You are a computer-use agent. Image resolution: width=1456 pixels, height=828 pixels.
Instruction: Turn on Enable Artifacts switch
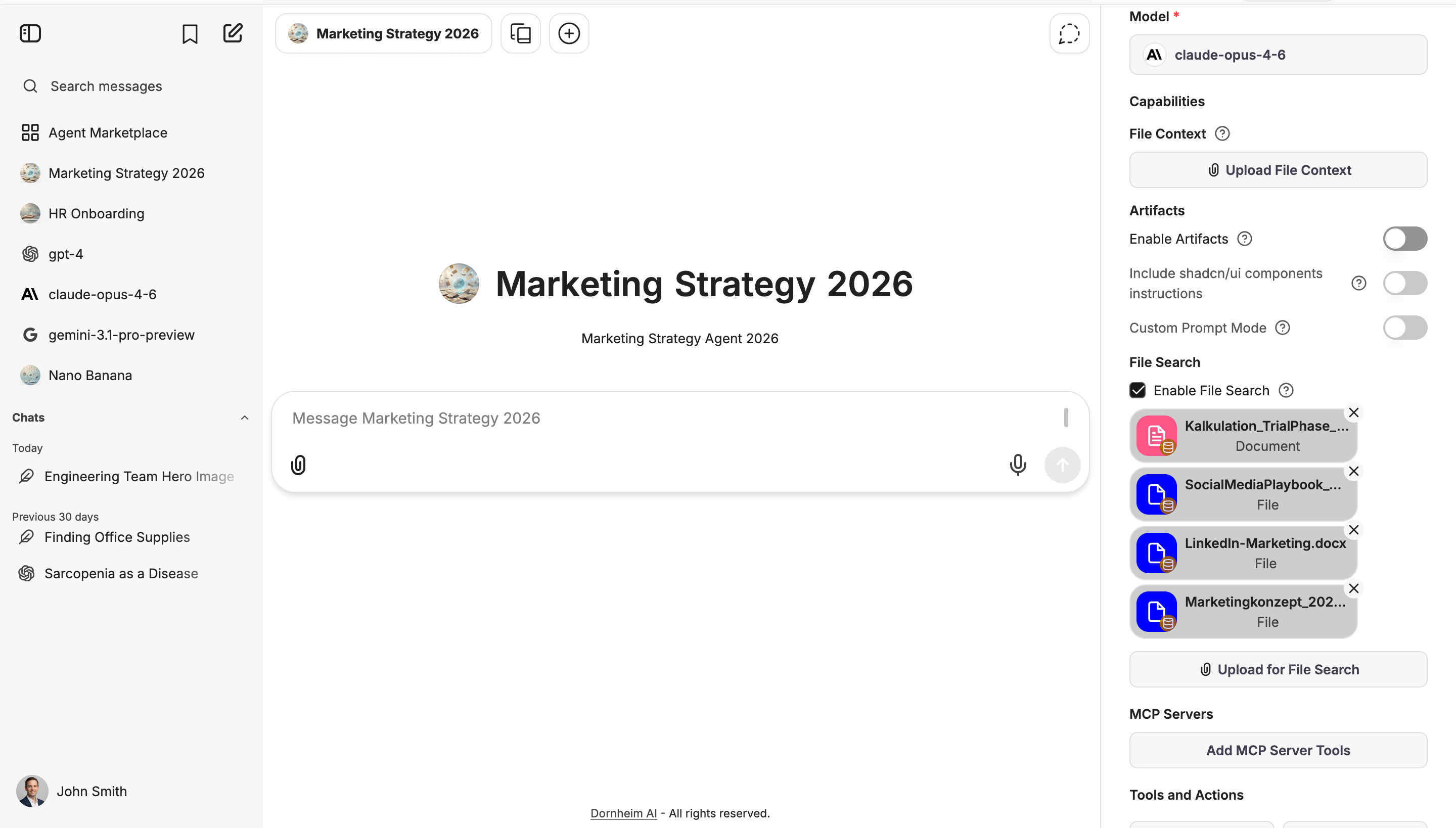coord(1404,238)
